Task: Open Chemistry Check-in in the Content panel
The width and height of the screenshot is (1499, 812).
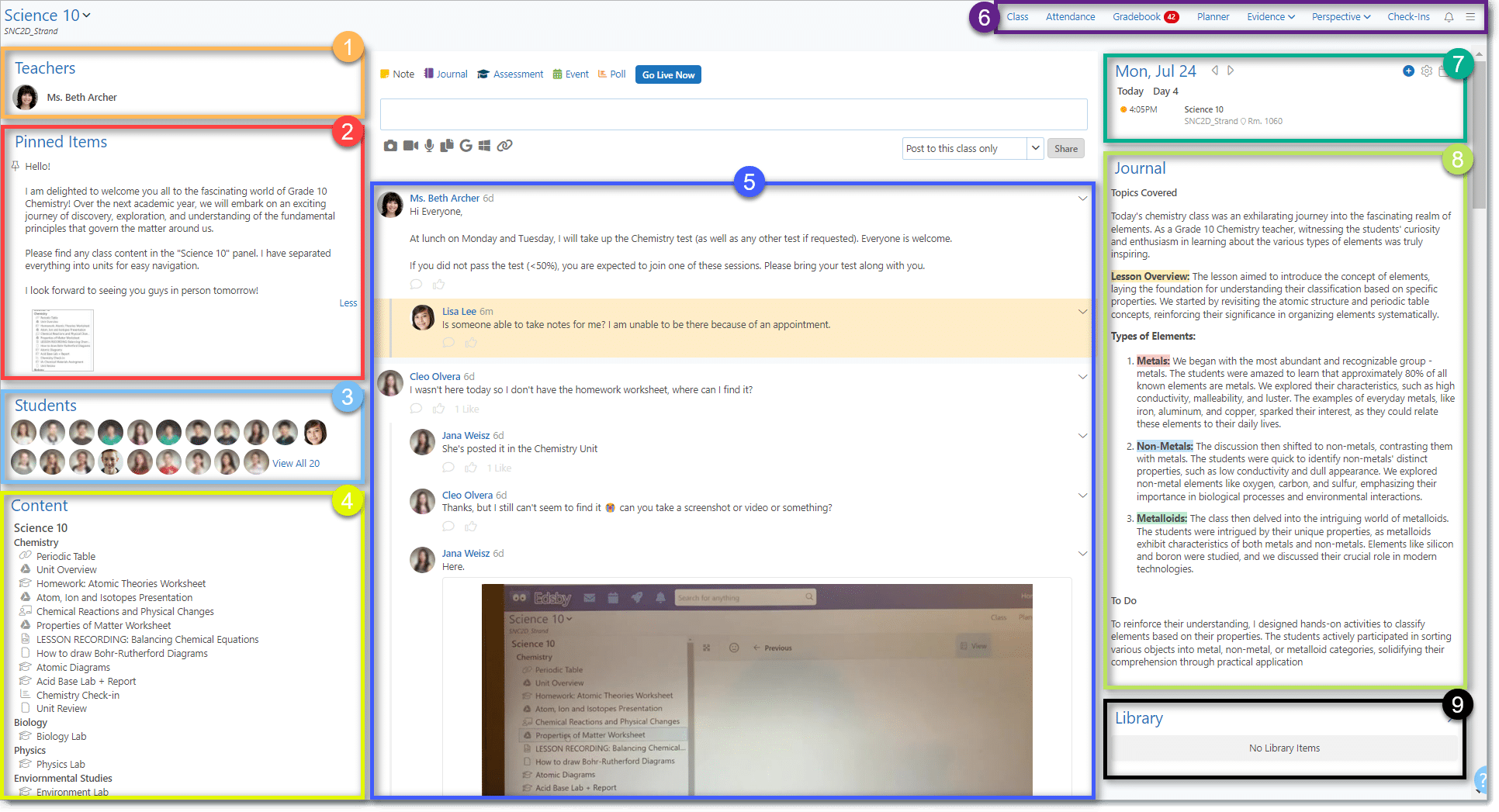Action: tap(78, 696)
